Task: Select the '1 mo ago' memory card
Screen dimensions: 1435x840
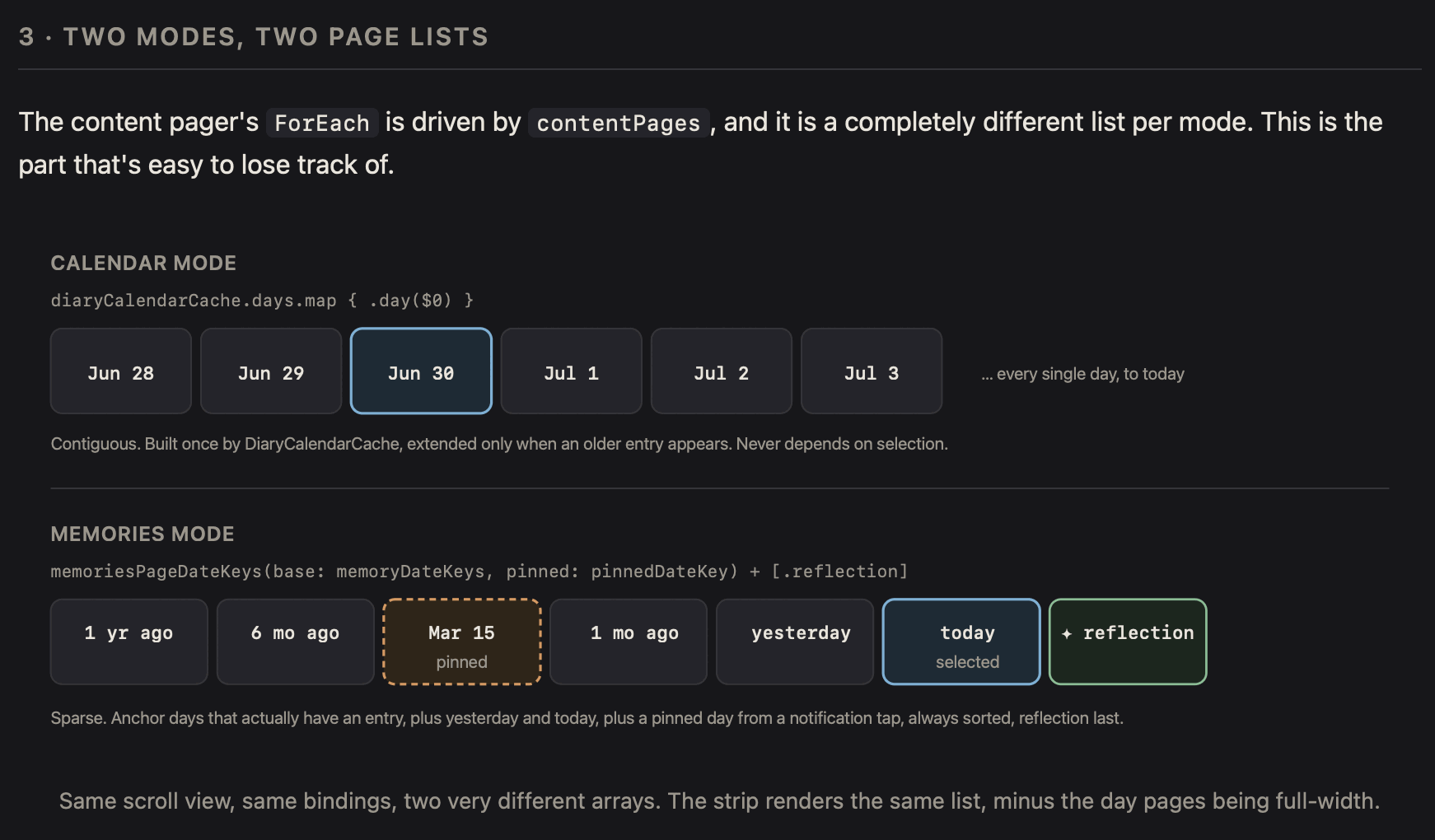Action: tap(629, 642)
